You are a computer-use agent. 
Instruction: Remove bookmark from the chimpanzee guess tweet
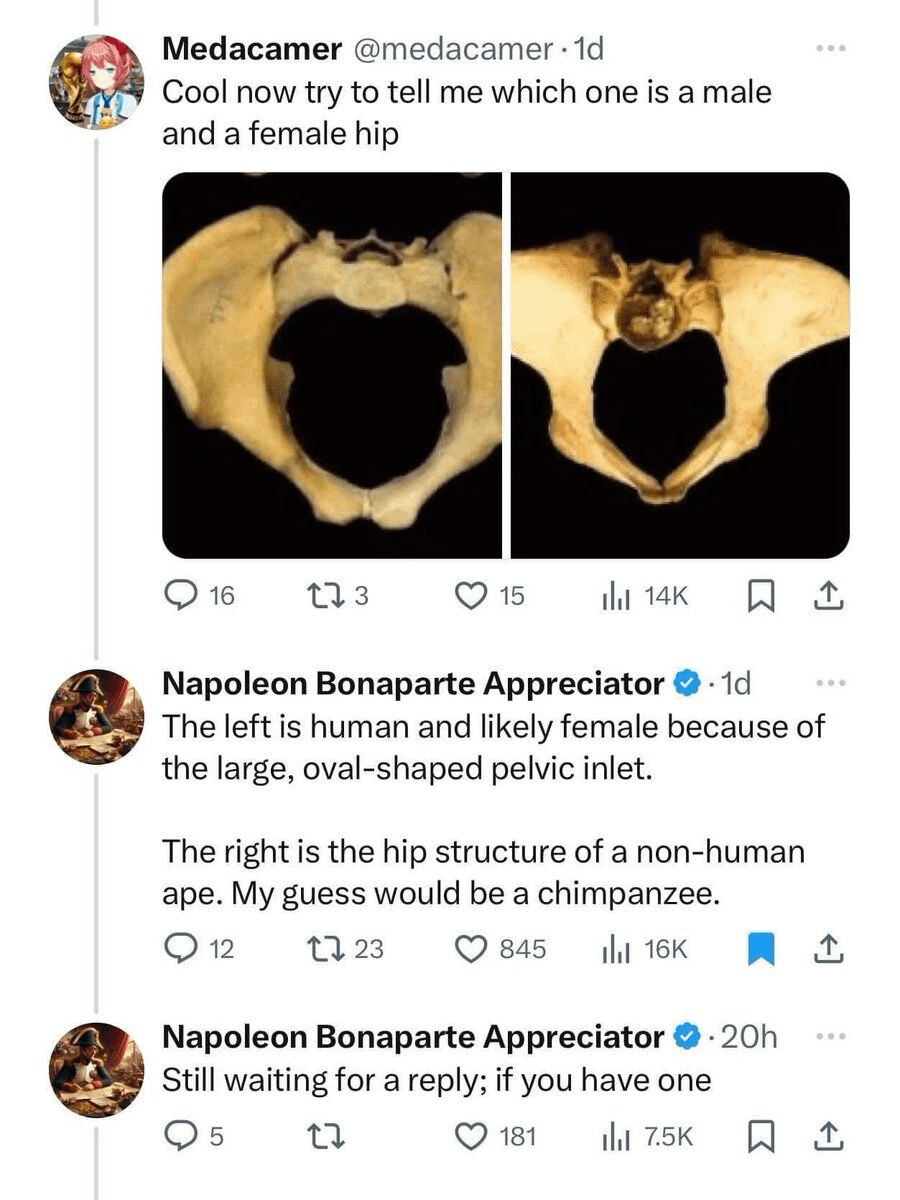pos(761,948)
